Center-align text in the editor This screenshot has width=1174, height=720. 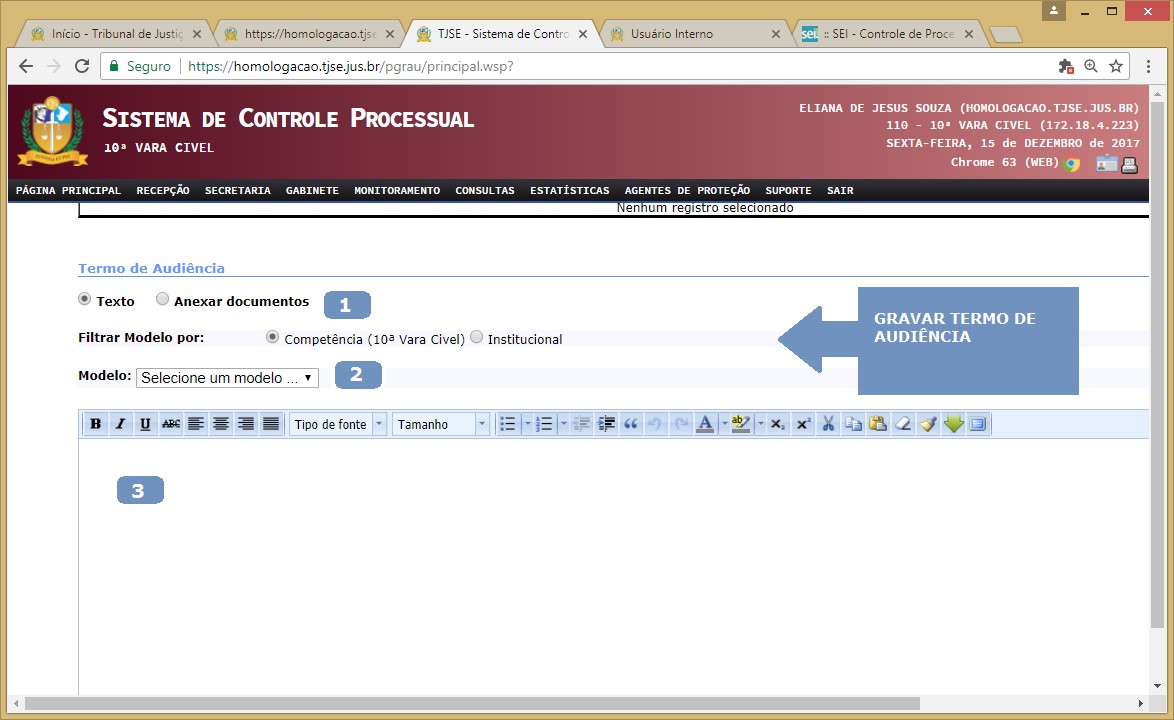(221, 424)
